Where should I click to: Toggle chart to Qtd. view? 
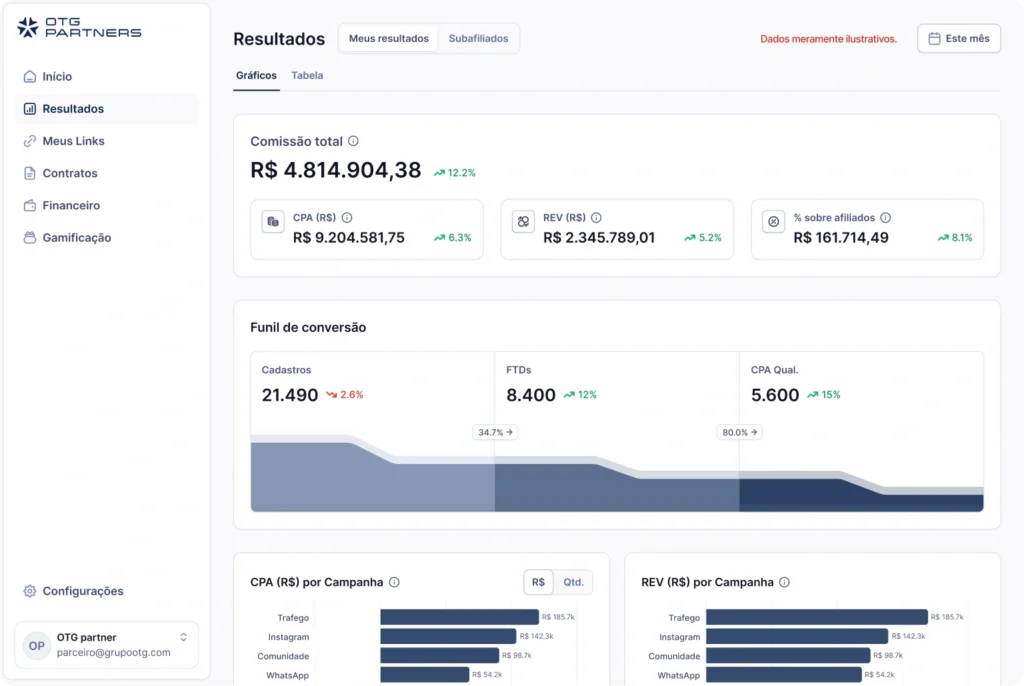coord(573,582)
